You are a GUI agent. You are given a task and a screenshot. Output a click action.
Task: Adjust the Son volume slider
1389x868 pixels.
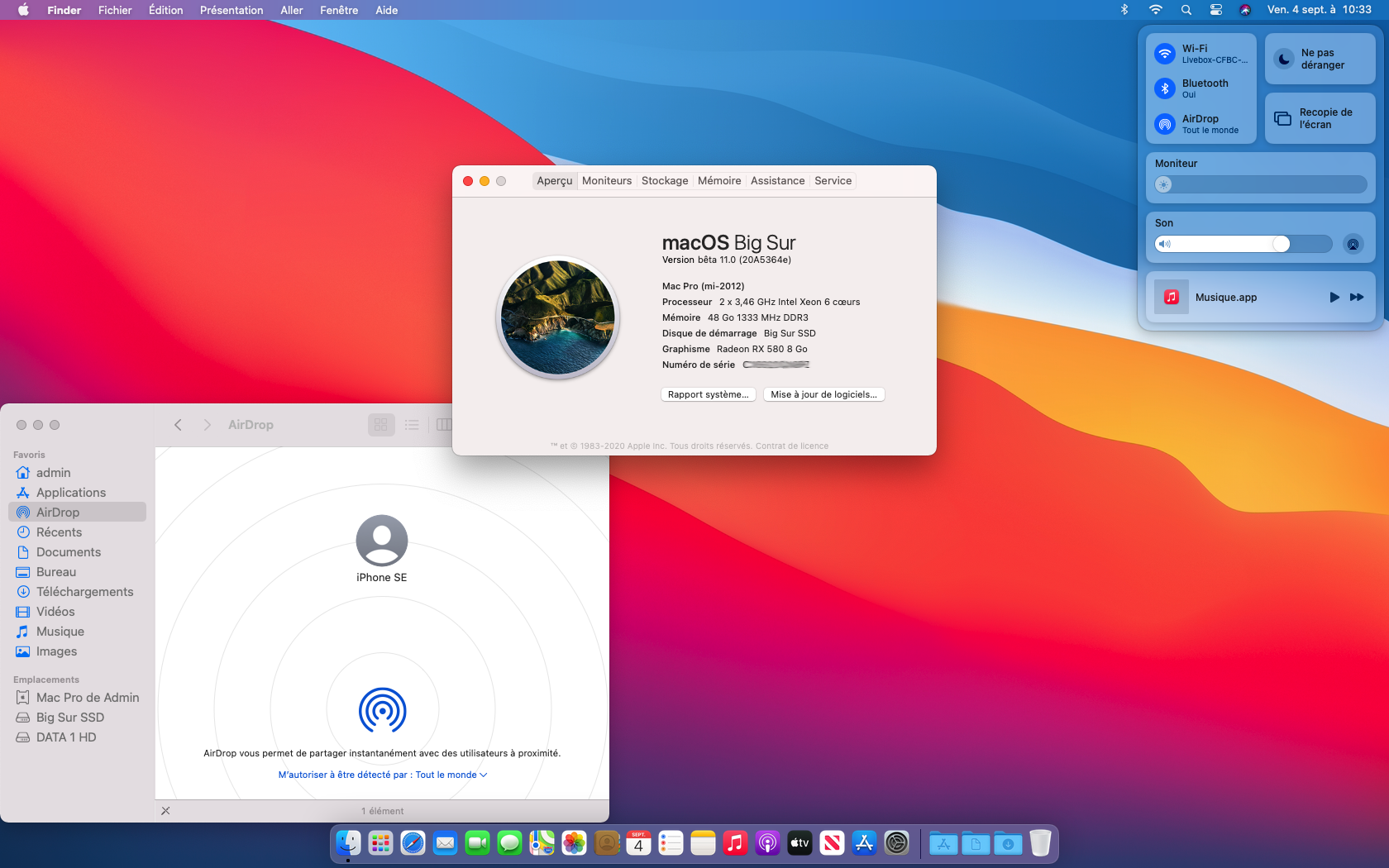[1243, 244]
